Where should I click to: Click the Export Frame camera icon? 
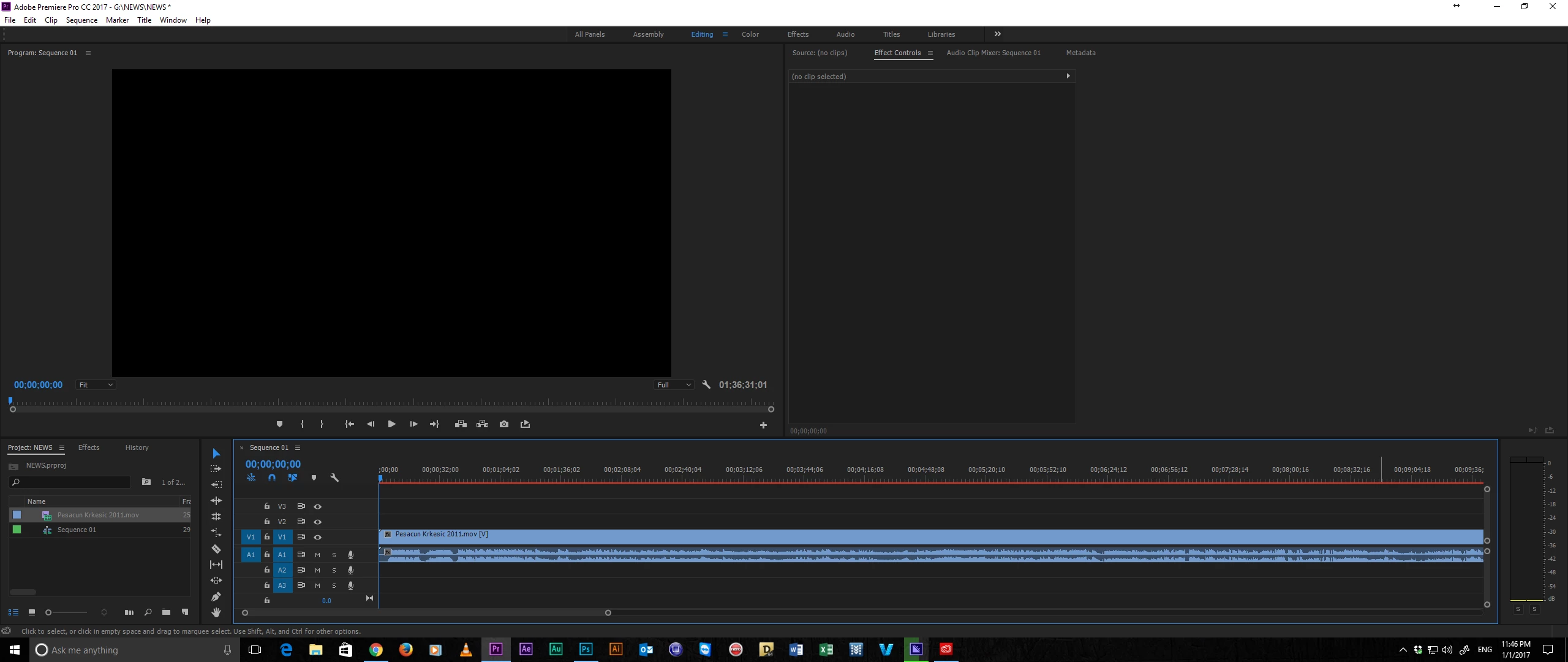coord(504,424)
